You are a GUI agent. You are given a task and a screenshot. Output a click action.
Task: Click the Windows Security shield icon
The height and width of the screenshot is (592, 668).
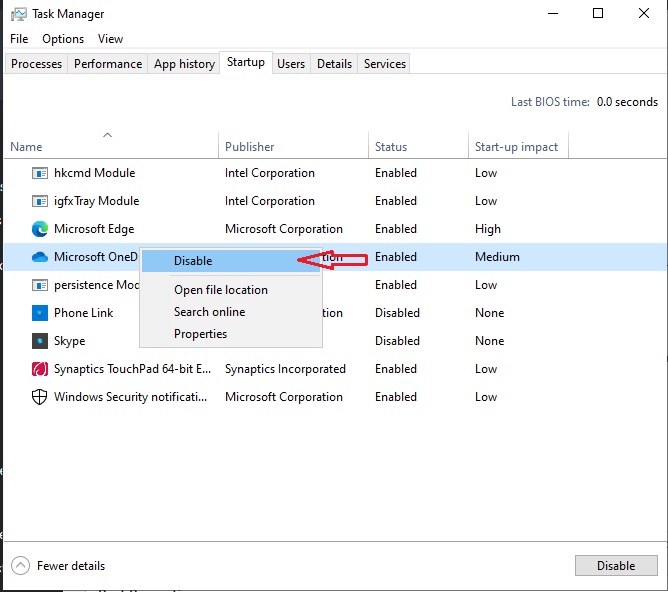pos(40,397)
